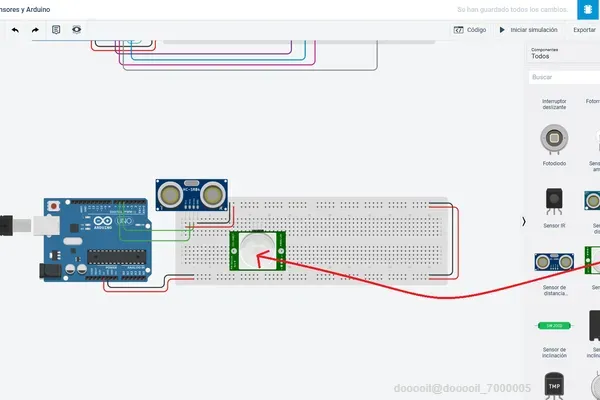
Task: Select the green PIR sensor on the breadboard
Action: [x=258, y=251]
